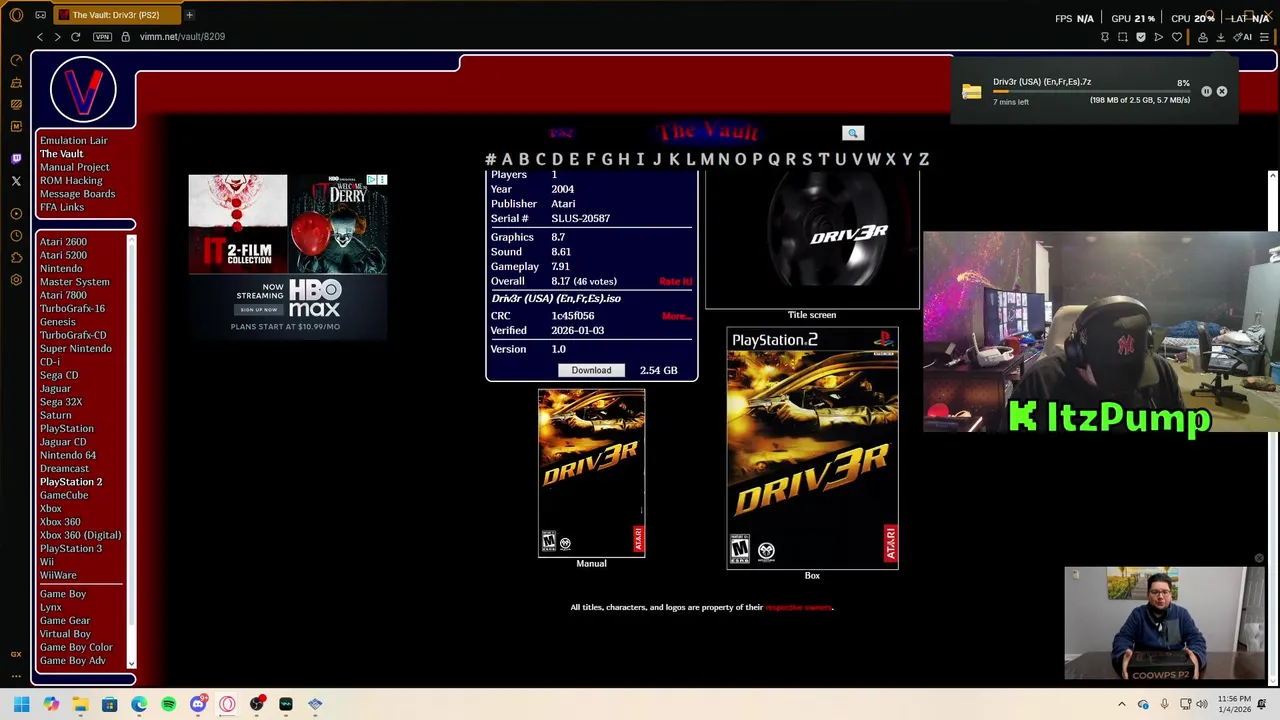
Task: Take a snapshot with toolbar tool
Action: [1123, 37]
